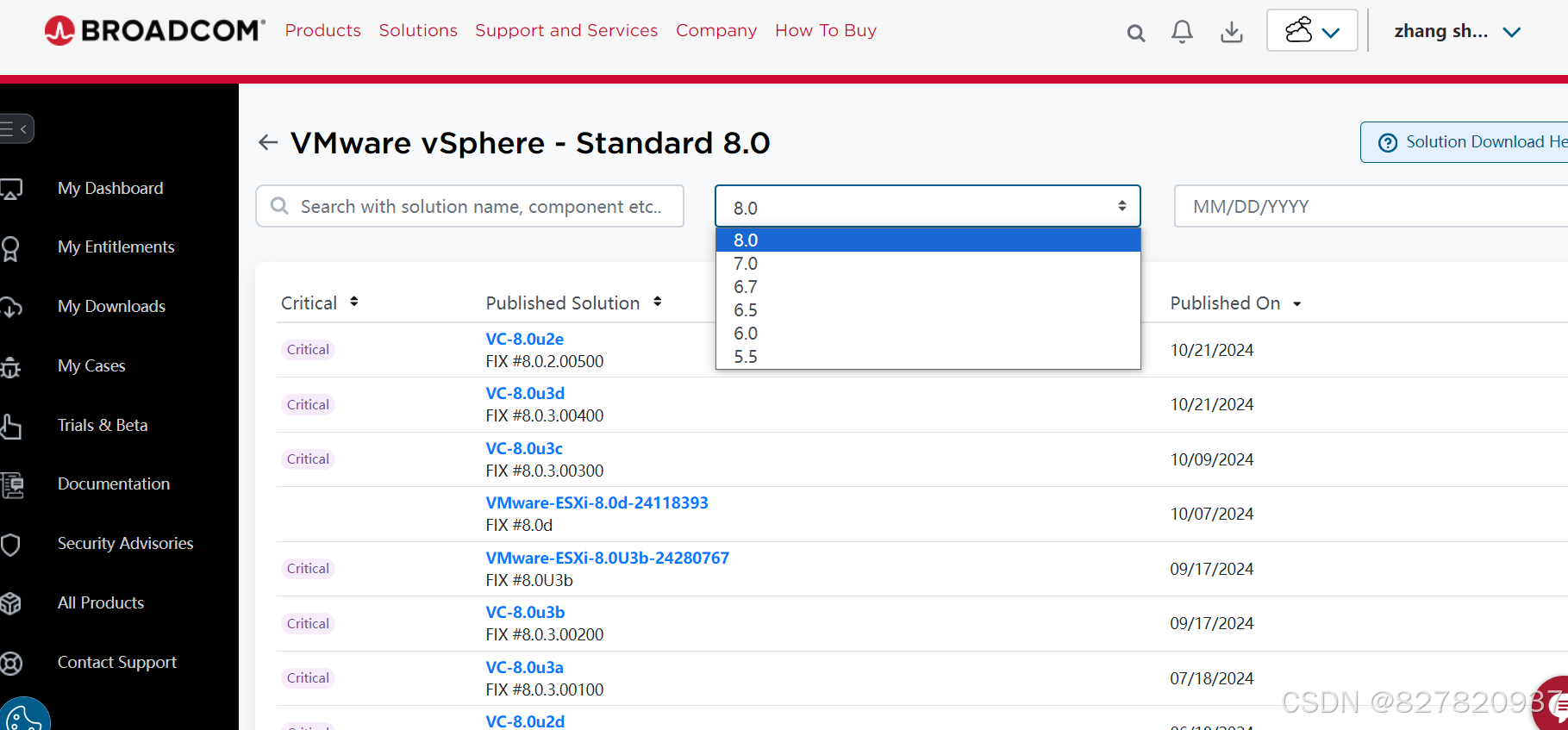Open VMware-ESXi-8.0d-24118393 link
The width and height of the screenshot is (1568, 730).
(x=597, y=503)
